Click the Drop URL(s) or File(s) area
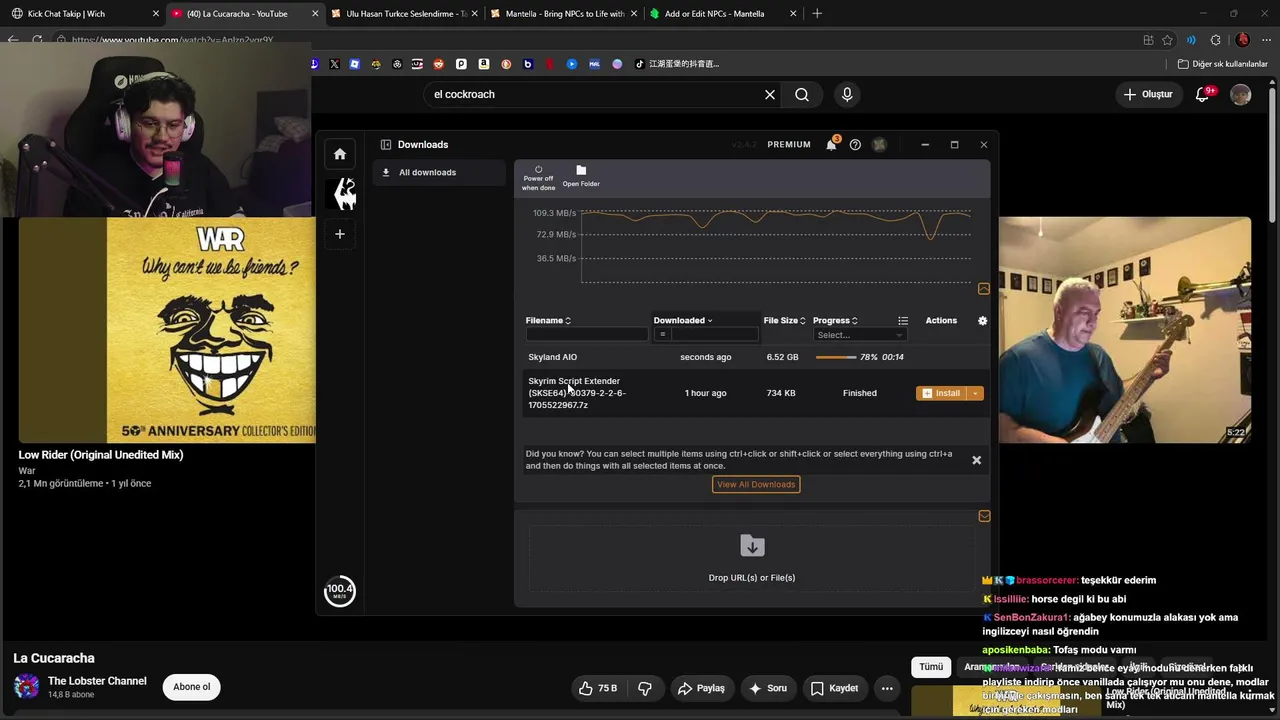Image resolution: width=1280 pixels, height=720 pixels. pyautogui.click(x=752, y=559)
